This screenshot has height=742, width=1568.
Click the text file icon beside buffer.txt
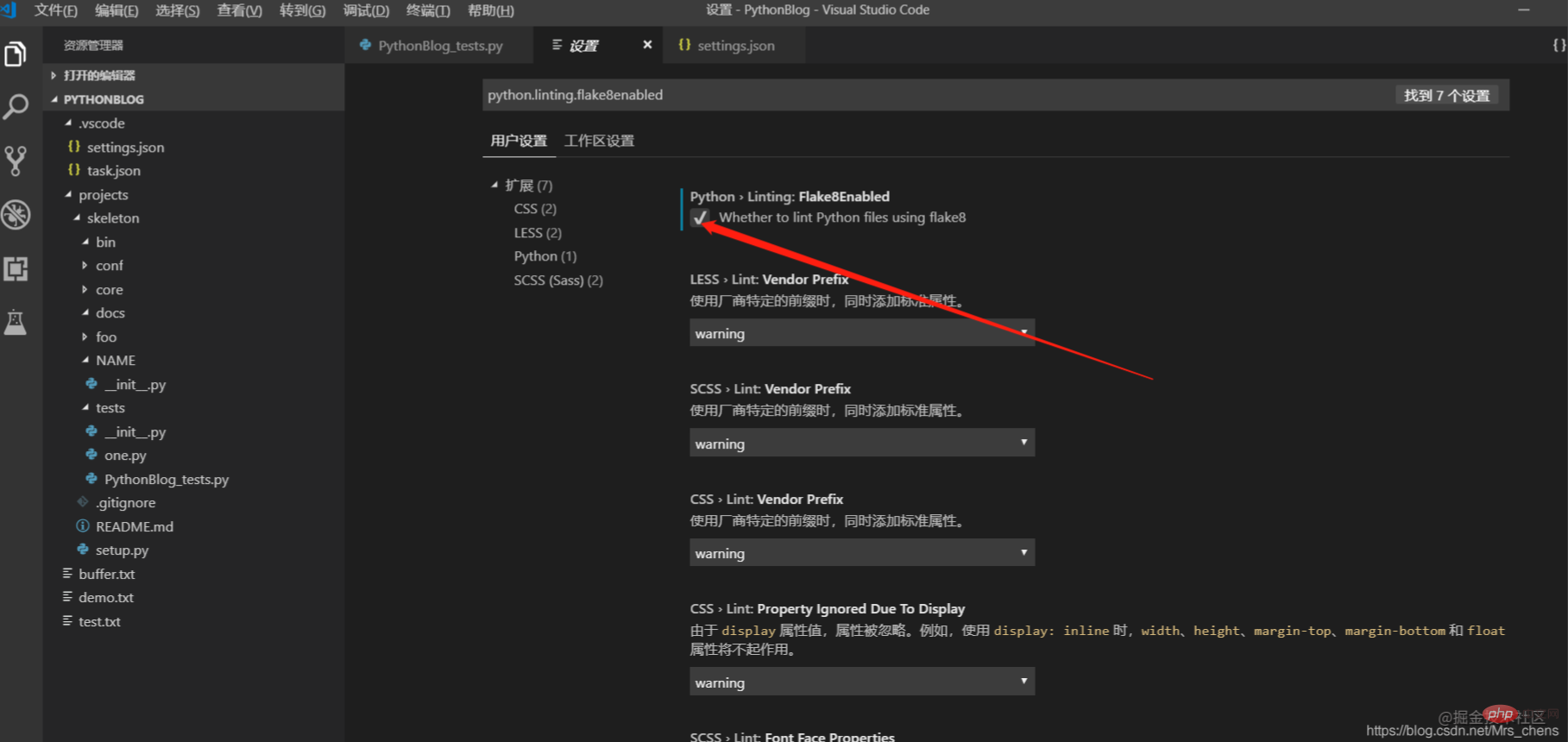click(67, 573)
